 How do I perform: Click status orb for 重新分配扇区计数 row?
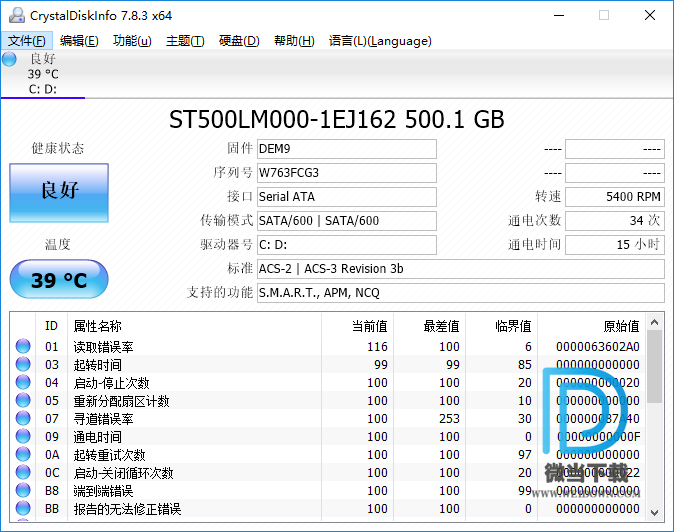(23, 400)
